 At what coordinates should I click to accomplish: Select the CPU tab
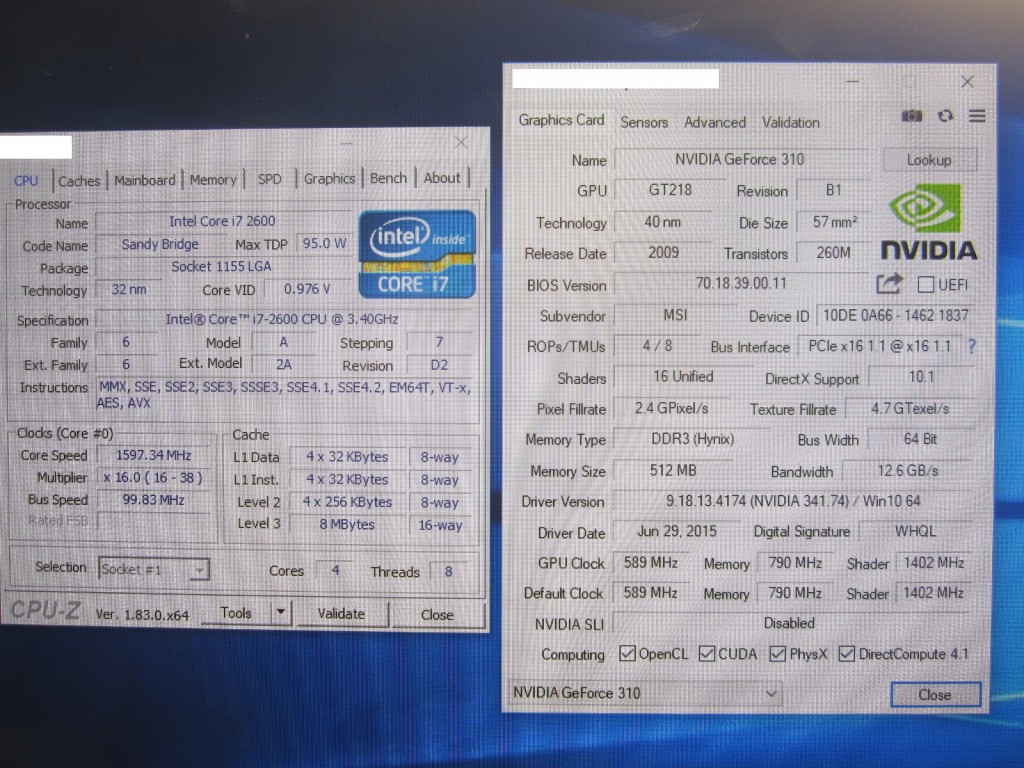point(26,181)
